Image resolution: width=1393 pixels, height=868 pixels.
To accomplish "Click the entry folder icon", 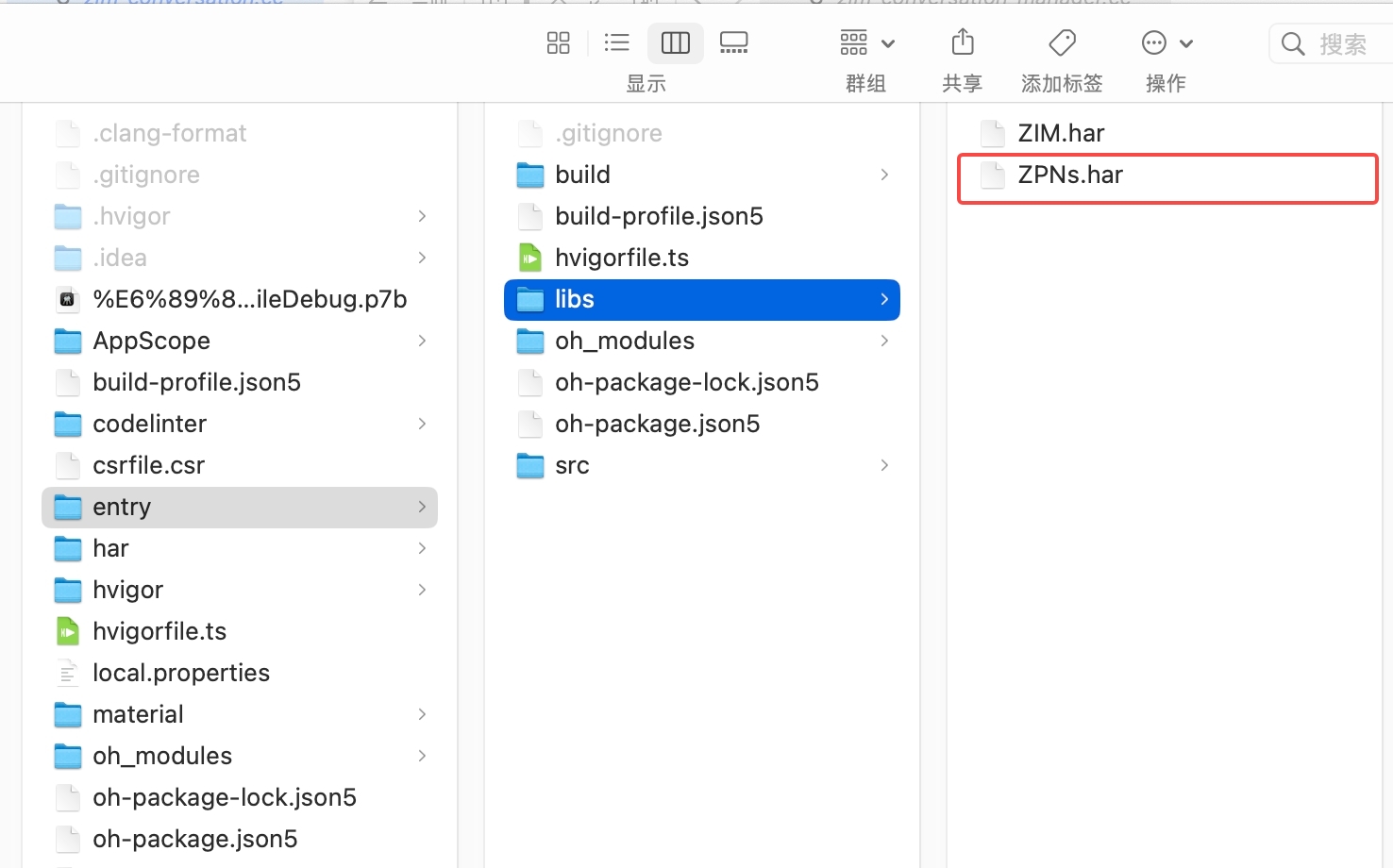I will (x=68, y=507).
